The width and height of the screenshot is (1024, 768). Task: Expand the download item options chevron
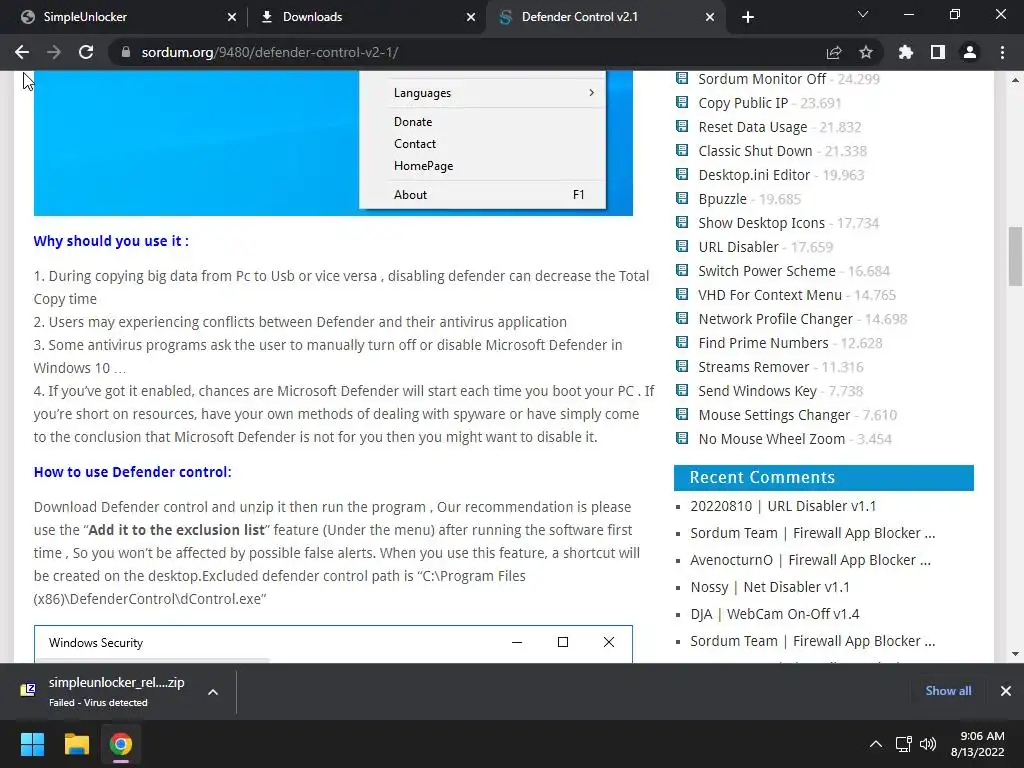point(213,692)
